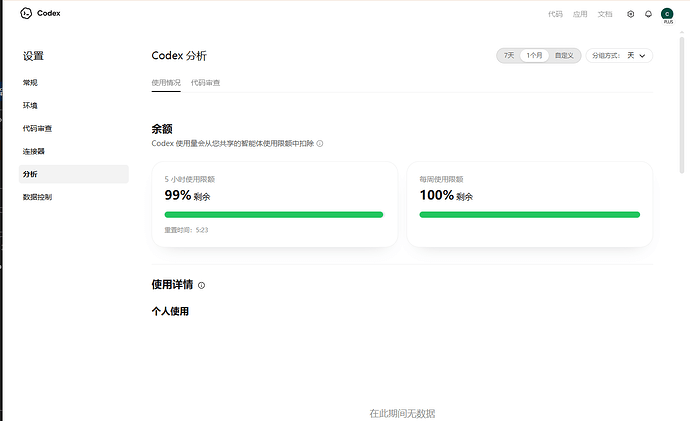The height and width of the screenshot is (421, 690).
Task: Select 分析 in settings sidebar
Action: pos(73,174)
